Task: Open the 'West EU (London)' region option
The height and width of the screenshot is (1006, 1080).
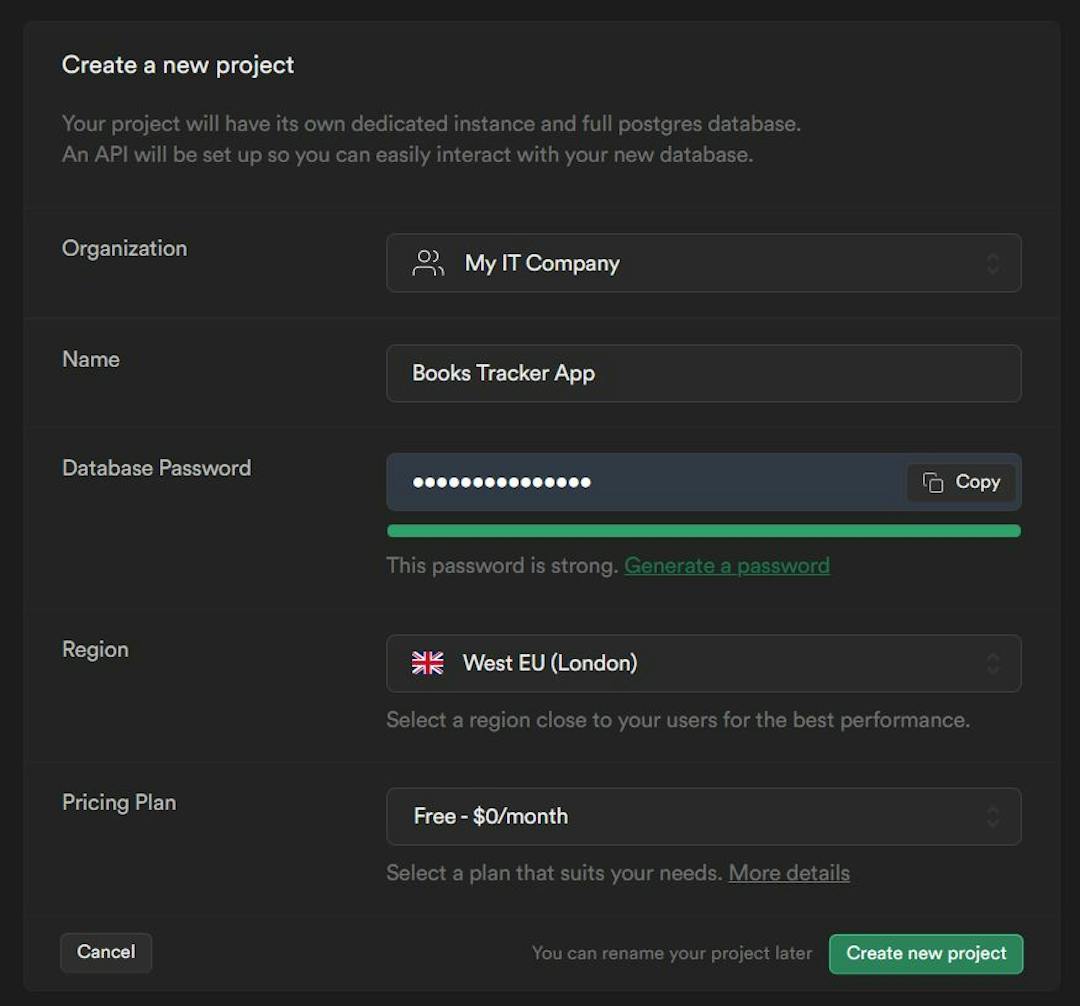Action: point(550,663)
